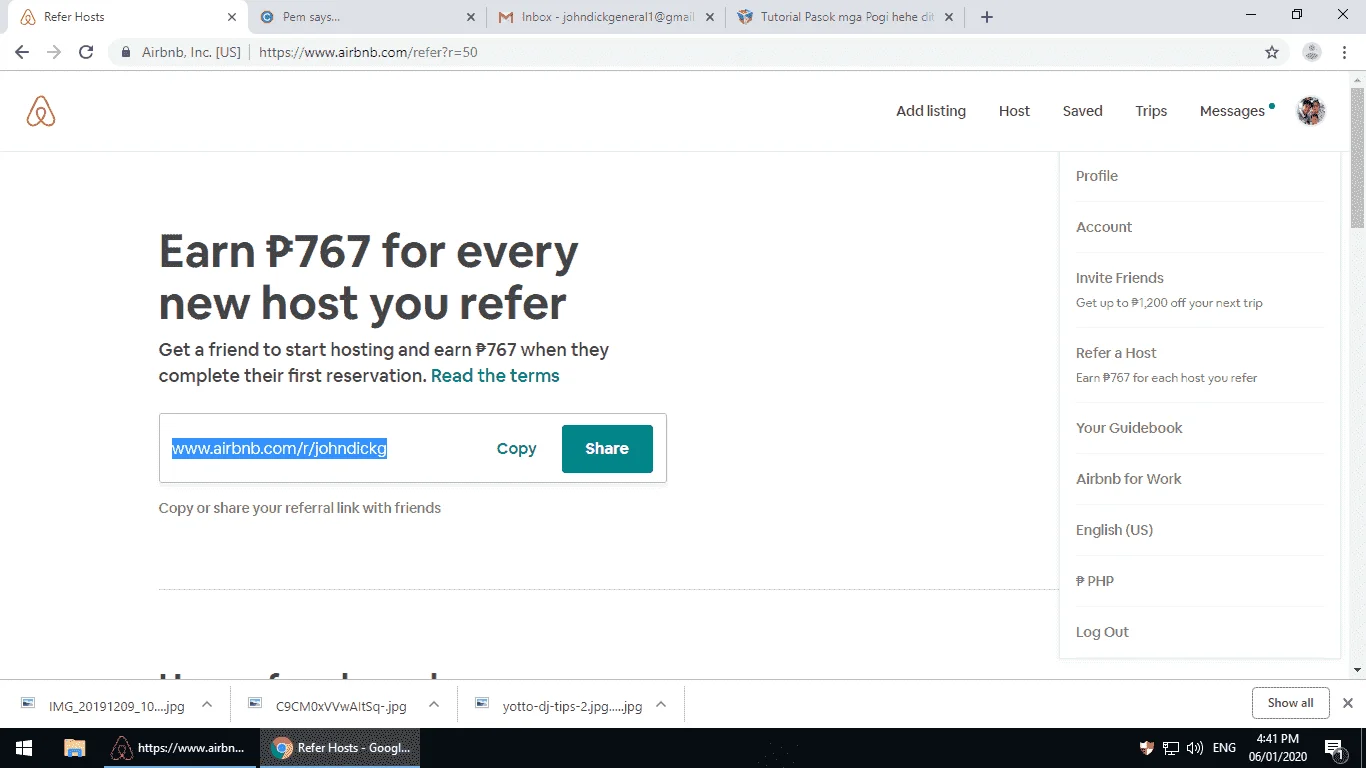1366x768 pixels.
Task: Click the Copy referral link button
Action: tap(516, 449)
